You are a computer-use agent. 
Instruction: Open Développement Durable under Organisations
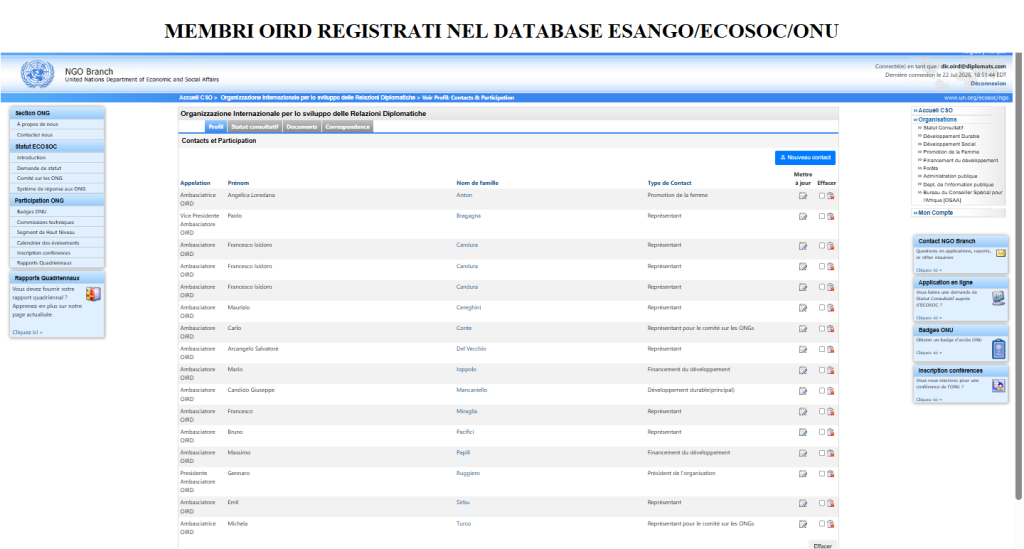(951, 136)
